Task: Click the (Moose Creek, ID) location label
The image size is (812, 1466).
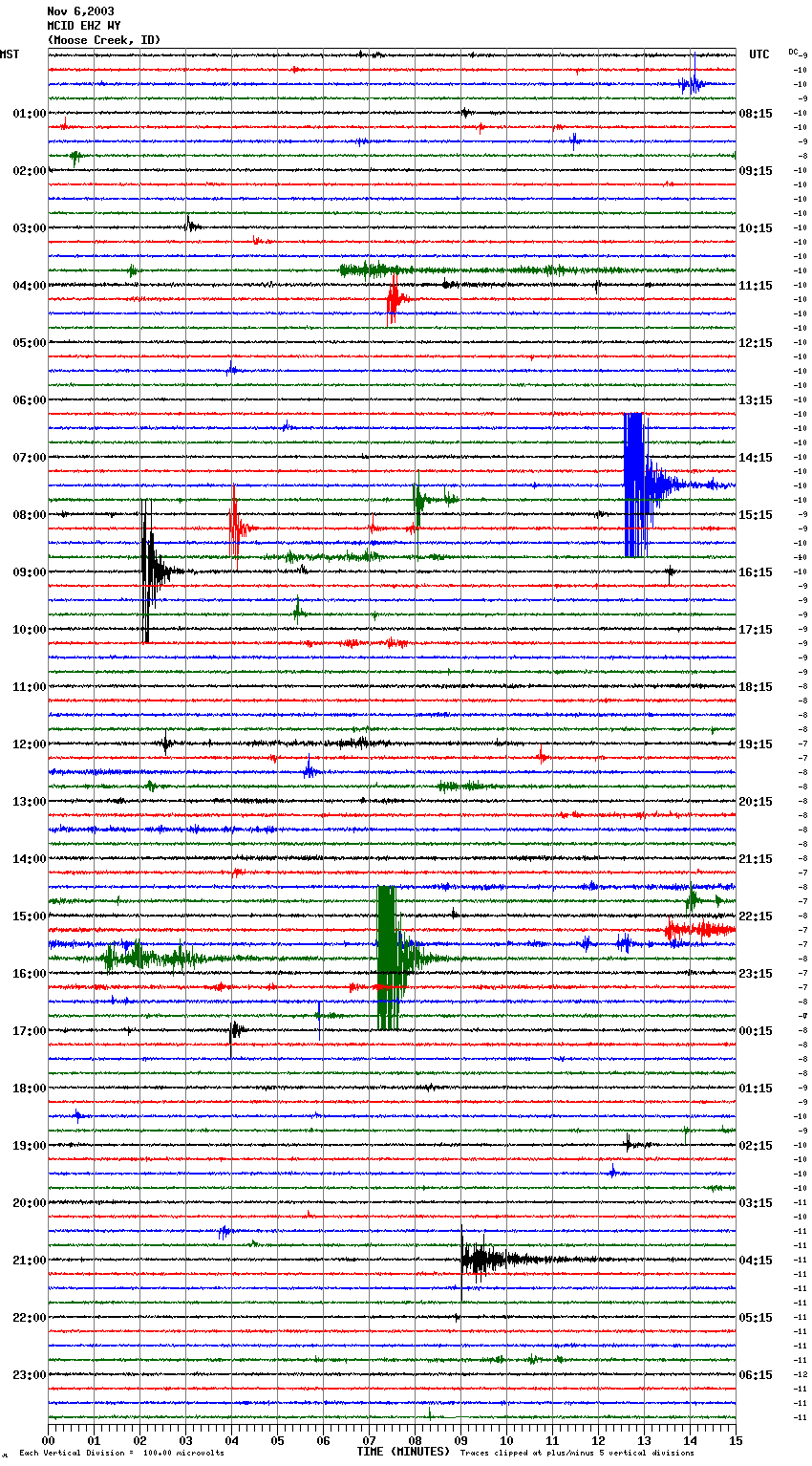Action: [103, 40]
